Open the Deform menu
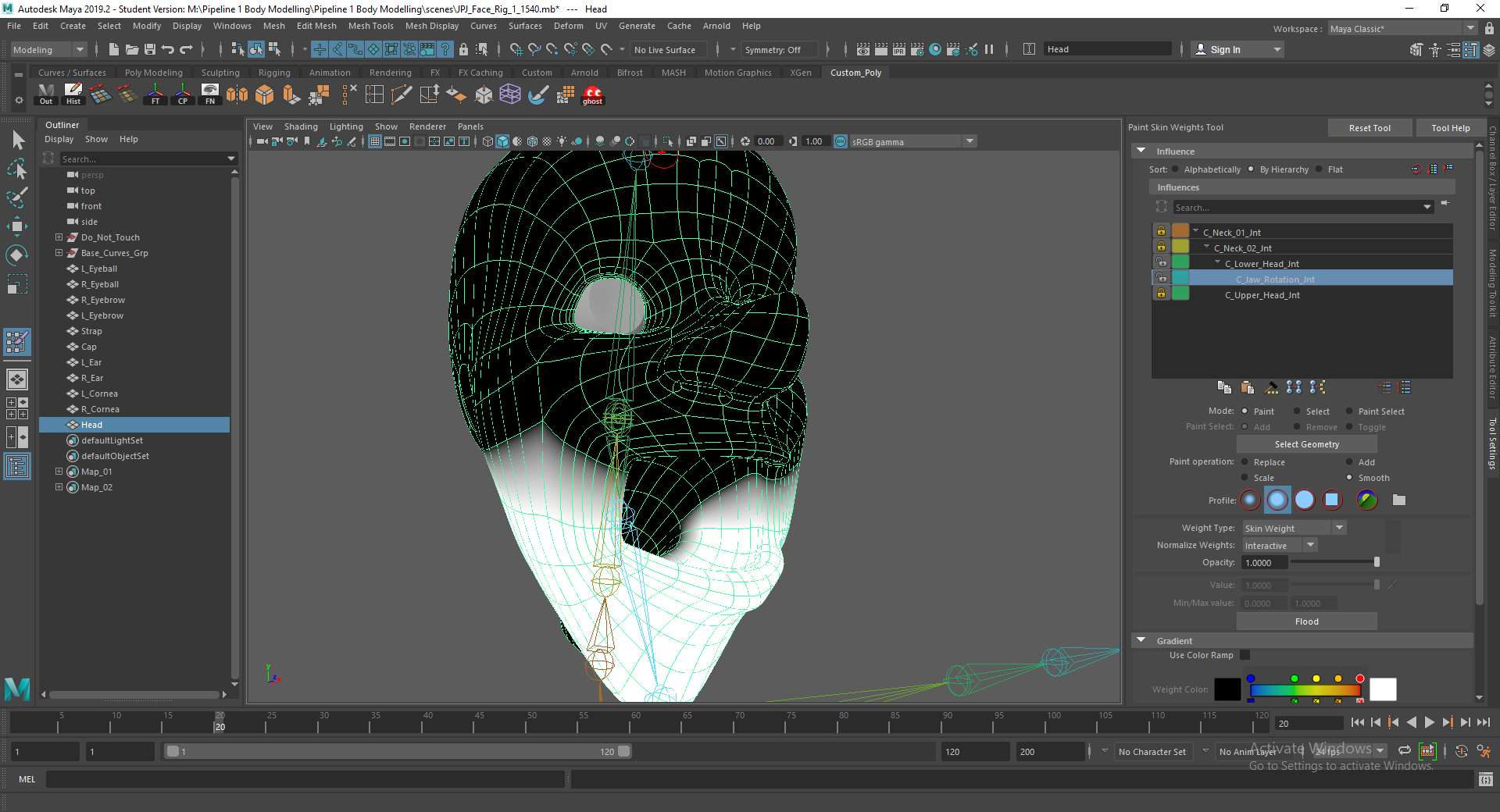The height and width of the screenshot is (812, 1500). click(x=568, y=26)
